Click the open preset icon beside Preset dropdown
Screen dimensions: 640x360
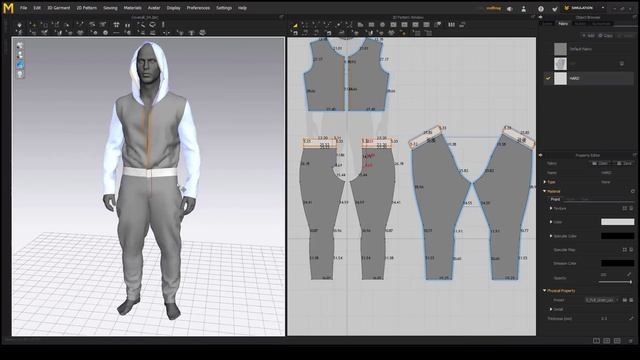pos(624,300)
